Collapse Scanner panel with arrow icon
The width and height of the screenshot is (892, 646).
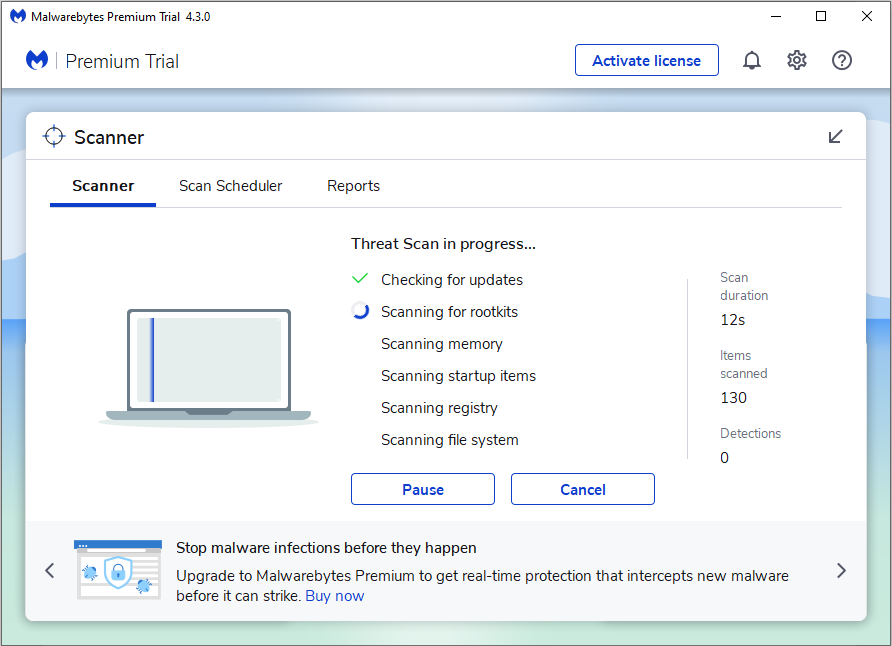835,136
